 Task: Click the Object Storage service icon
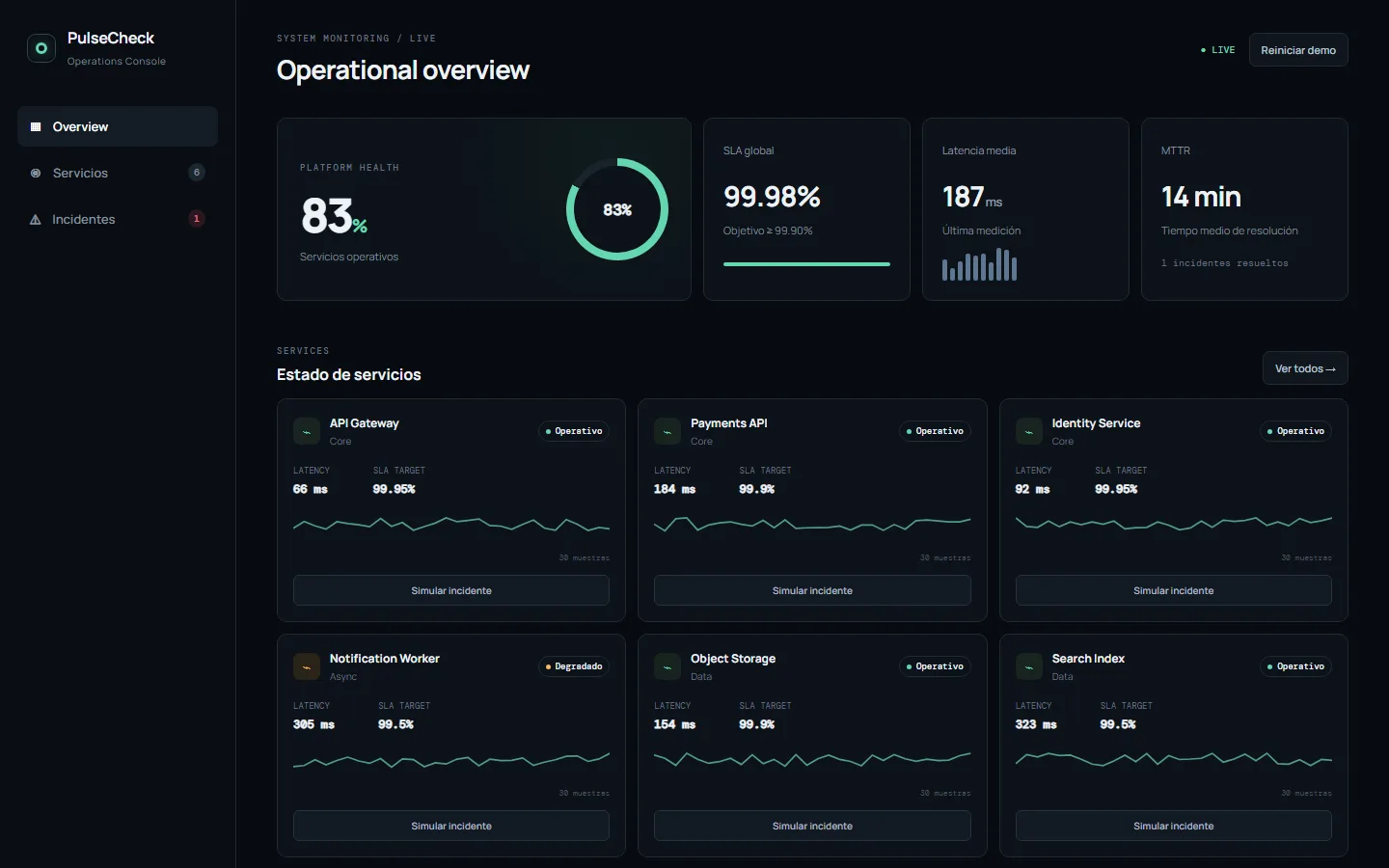click(x=667, y=666)
